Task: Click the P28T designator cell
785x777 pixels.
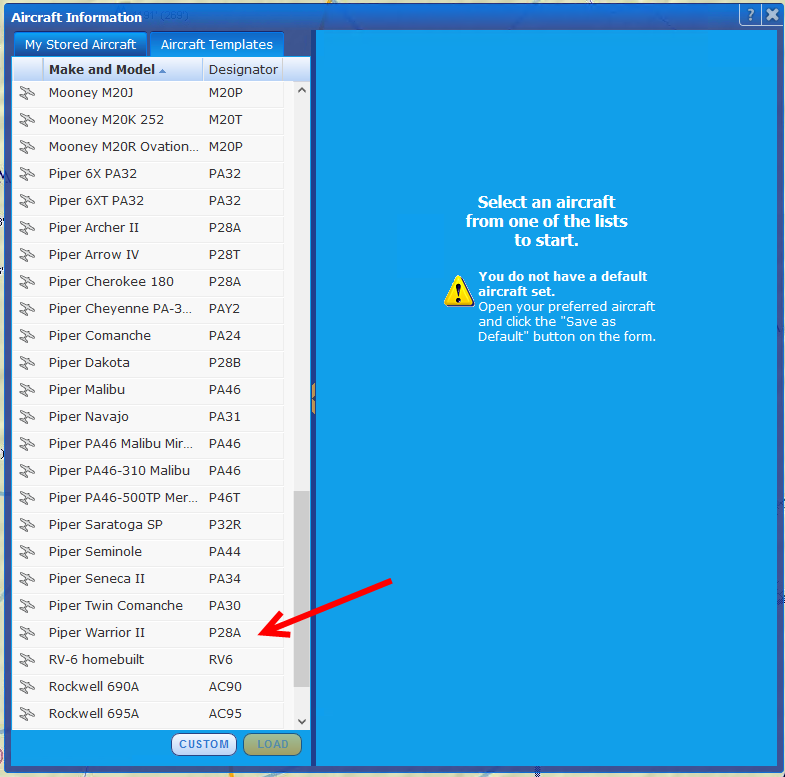Action: coord(224,255)
